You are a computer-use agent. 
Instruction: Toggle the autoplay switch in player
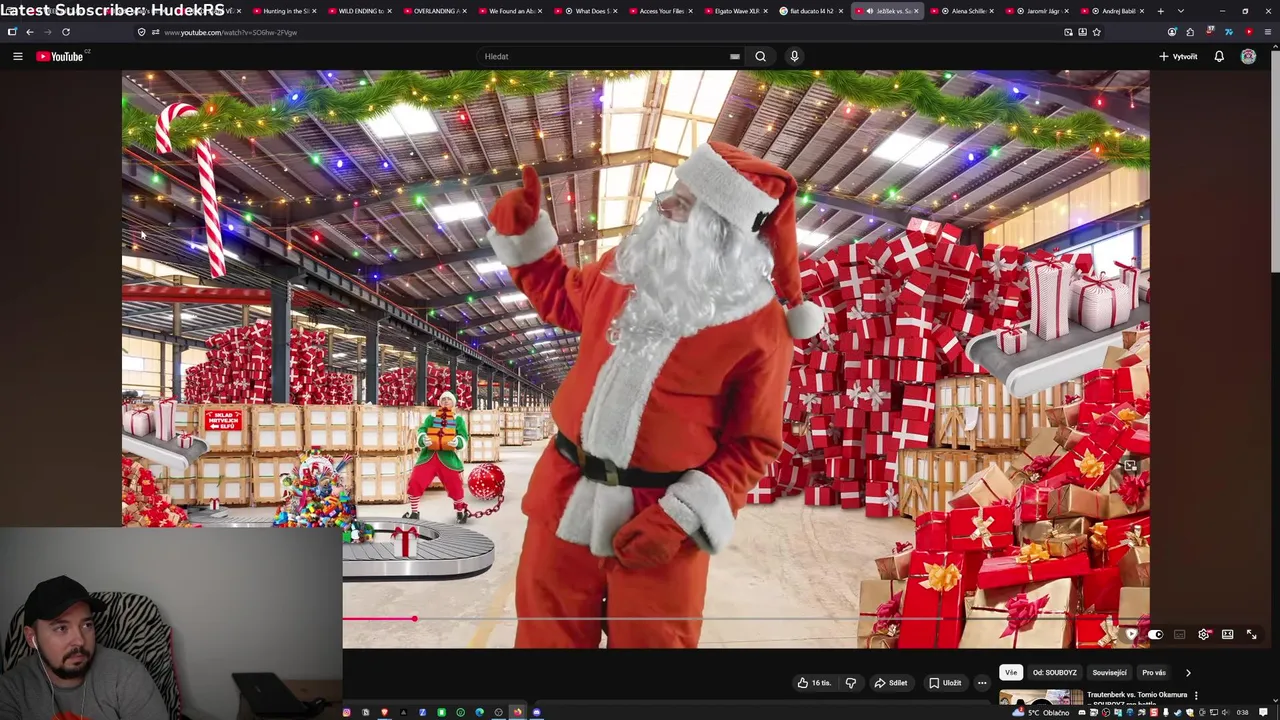[x=1155, y=634]
